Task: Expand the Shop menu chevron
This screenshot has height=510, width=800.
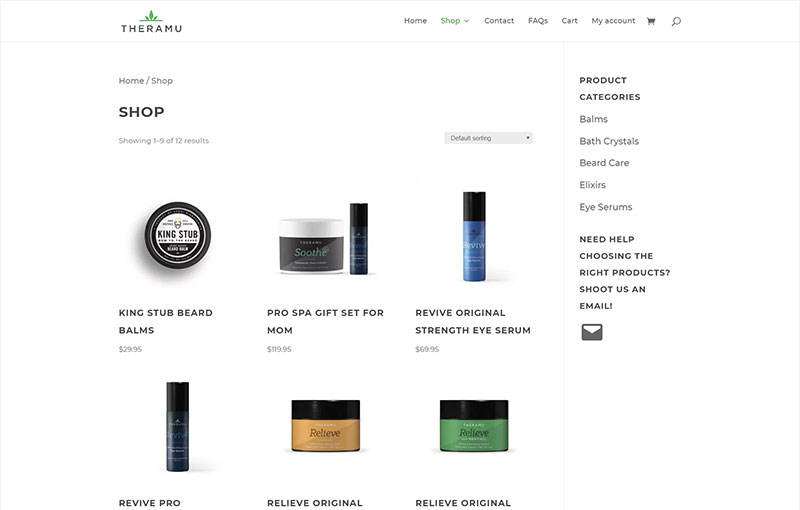Action: 466,21
